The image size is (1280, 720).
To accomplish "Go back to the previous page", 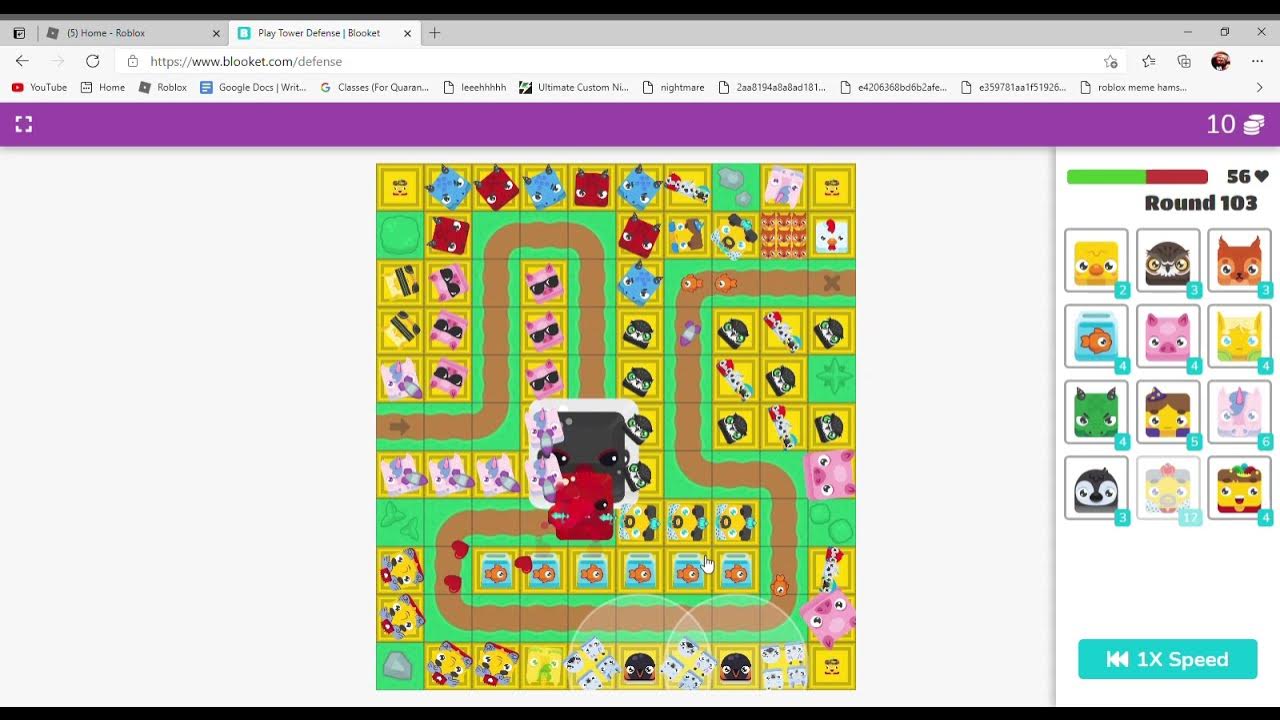I will pos(22,61).
